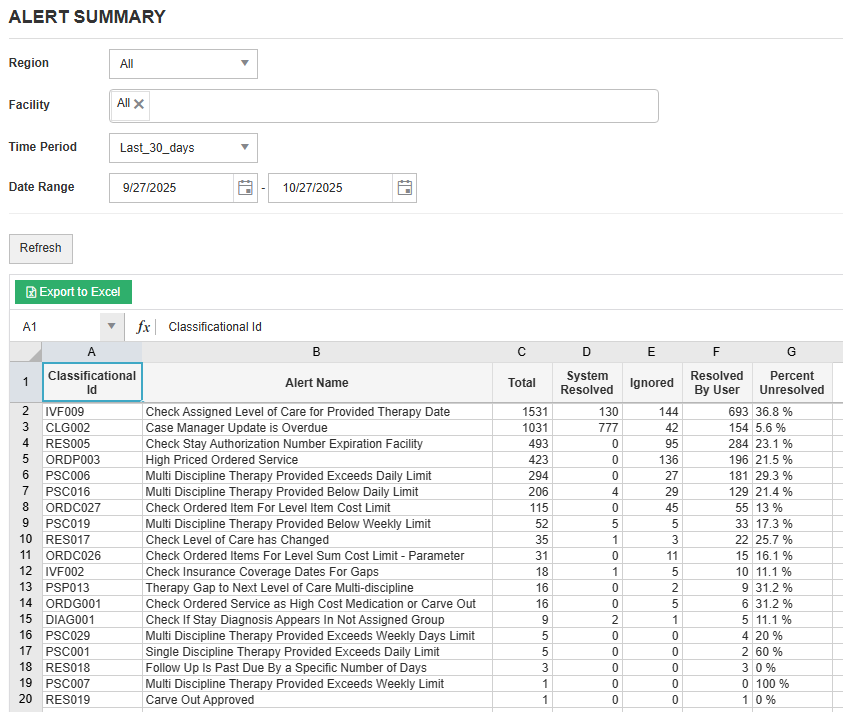
Task: Select the Percent Unresolved header cell
Action: click(x=792, y=382)
